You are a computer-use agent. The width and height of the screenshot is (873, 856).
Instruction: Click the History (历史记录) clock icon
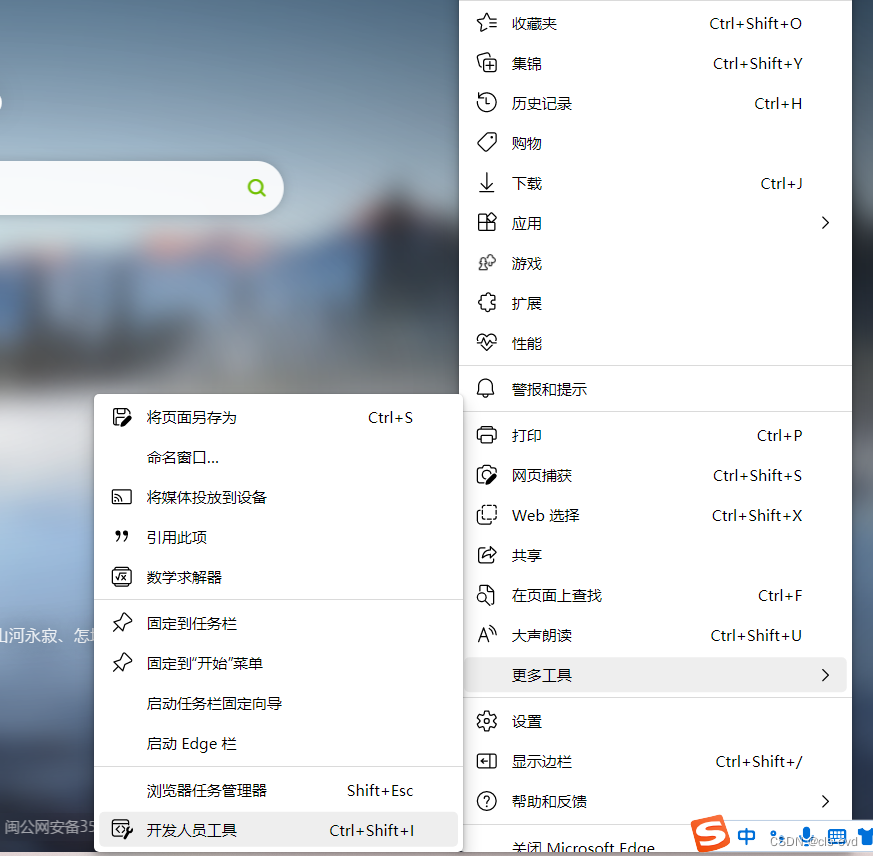pos(487,103)
